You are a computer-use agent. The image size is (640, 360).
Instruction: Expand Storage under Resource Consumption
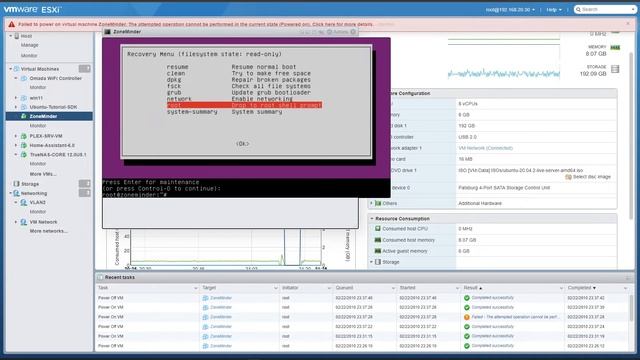tap(371, 262)
